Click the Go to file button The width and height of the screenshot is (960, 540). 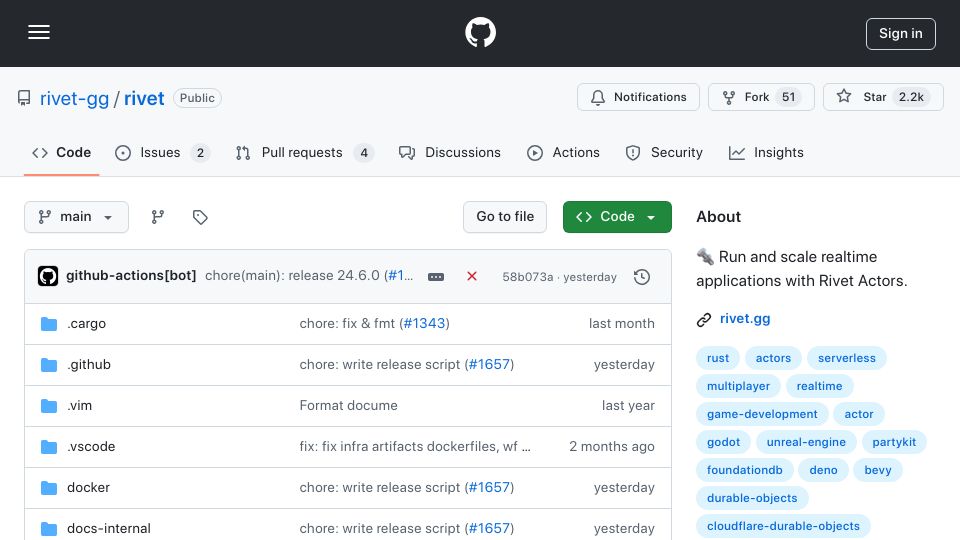[505, 217]
